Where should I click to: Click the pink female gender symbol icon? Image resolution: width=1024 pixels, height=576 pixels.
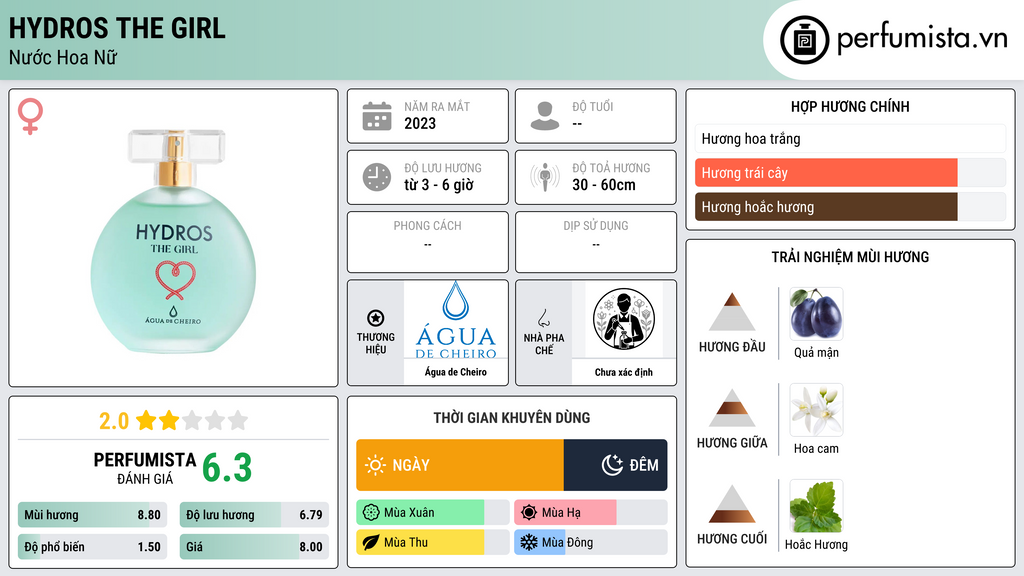[x=30, y=116]
